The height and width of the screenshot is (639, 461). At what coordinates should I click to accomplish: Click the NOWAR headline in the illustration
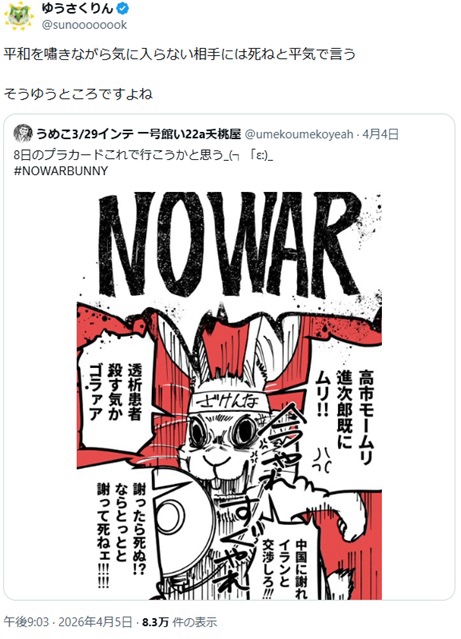click(x=229, y=245)
